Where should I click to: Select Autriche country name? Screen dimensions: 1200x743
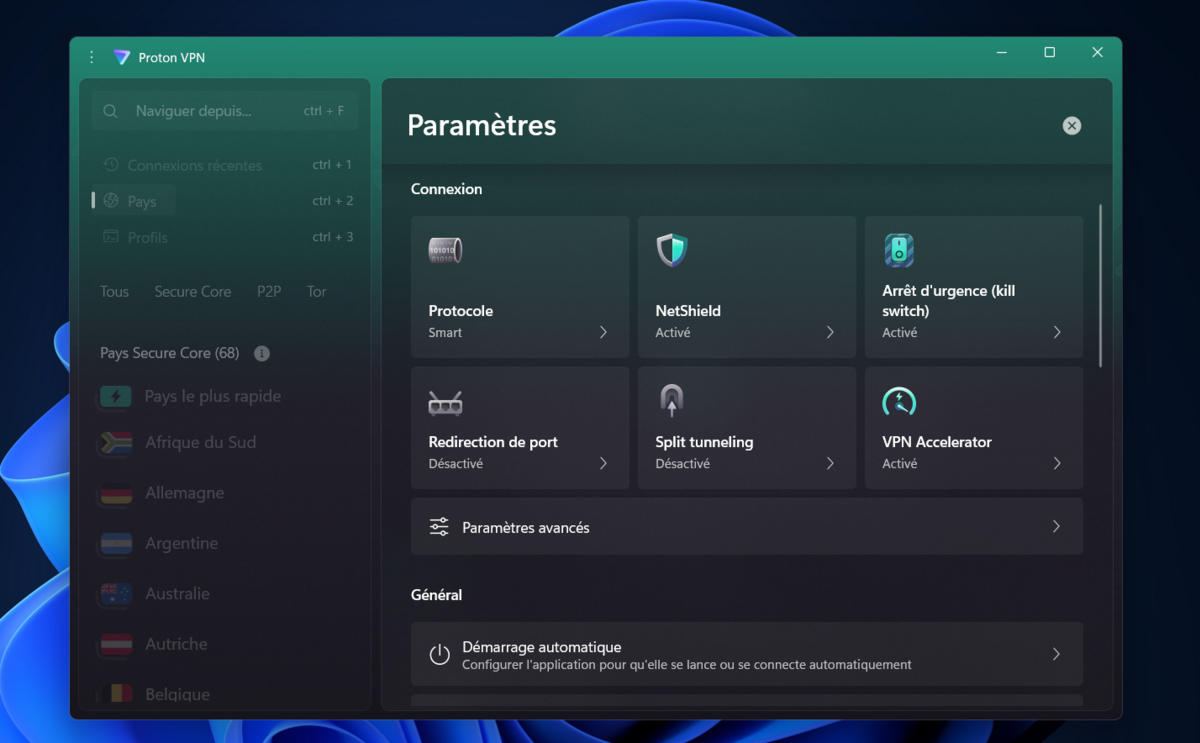176,644
